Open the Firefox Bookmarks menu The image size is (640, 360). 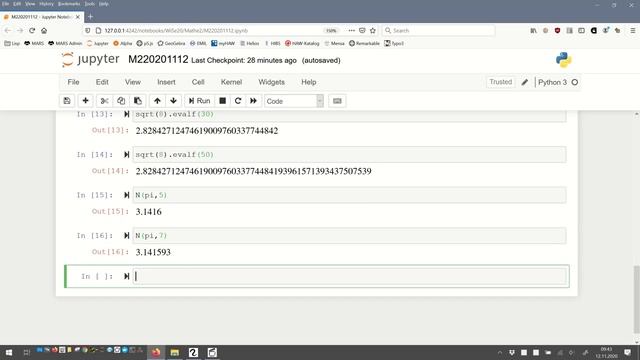tap(69, 4)
